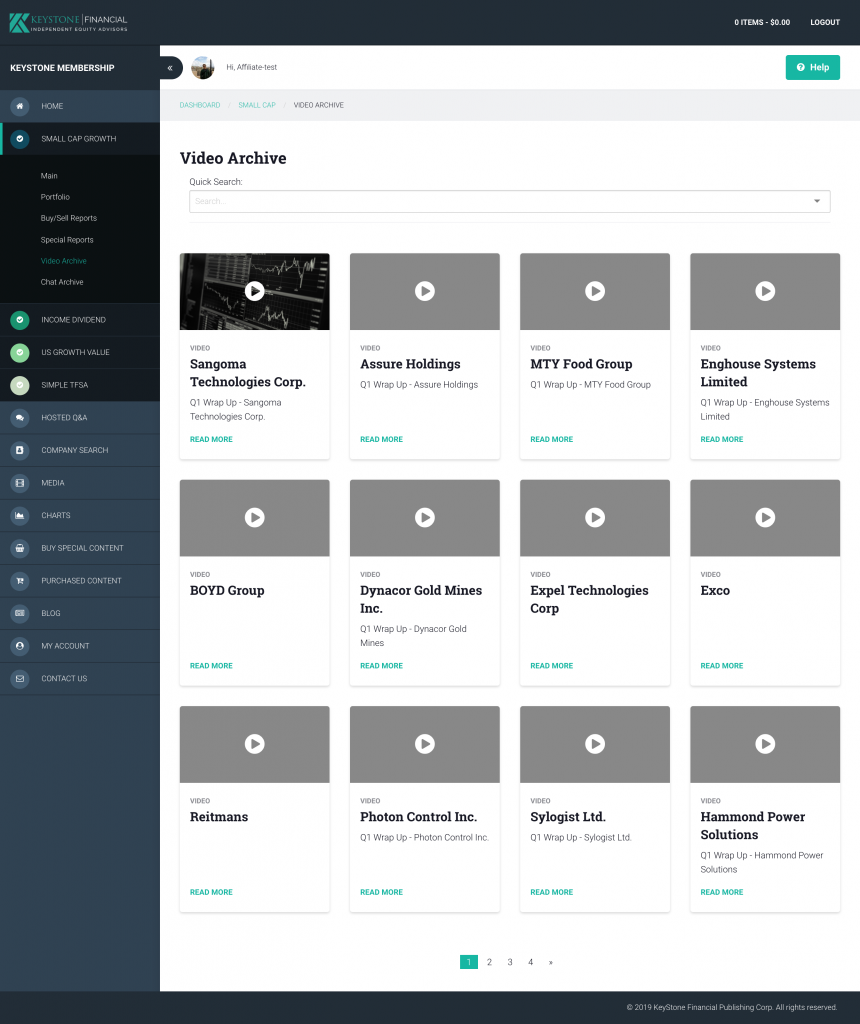Open the Quick Search dropdown arrow
Viewport: 860px width, 1024px height.
pyautogui.click(x=817, y=201)
